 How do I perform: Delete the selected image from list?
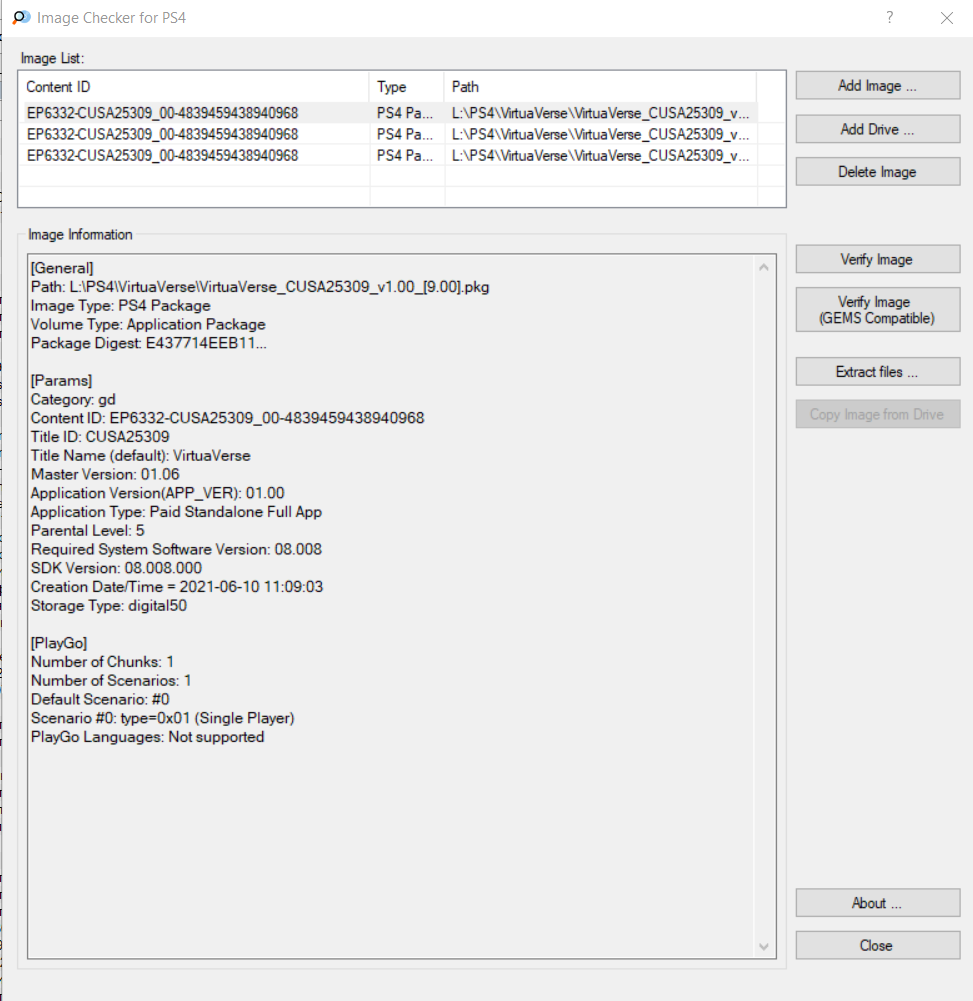878,172
